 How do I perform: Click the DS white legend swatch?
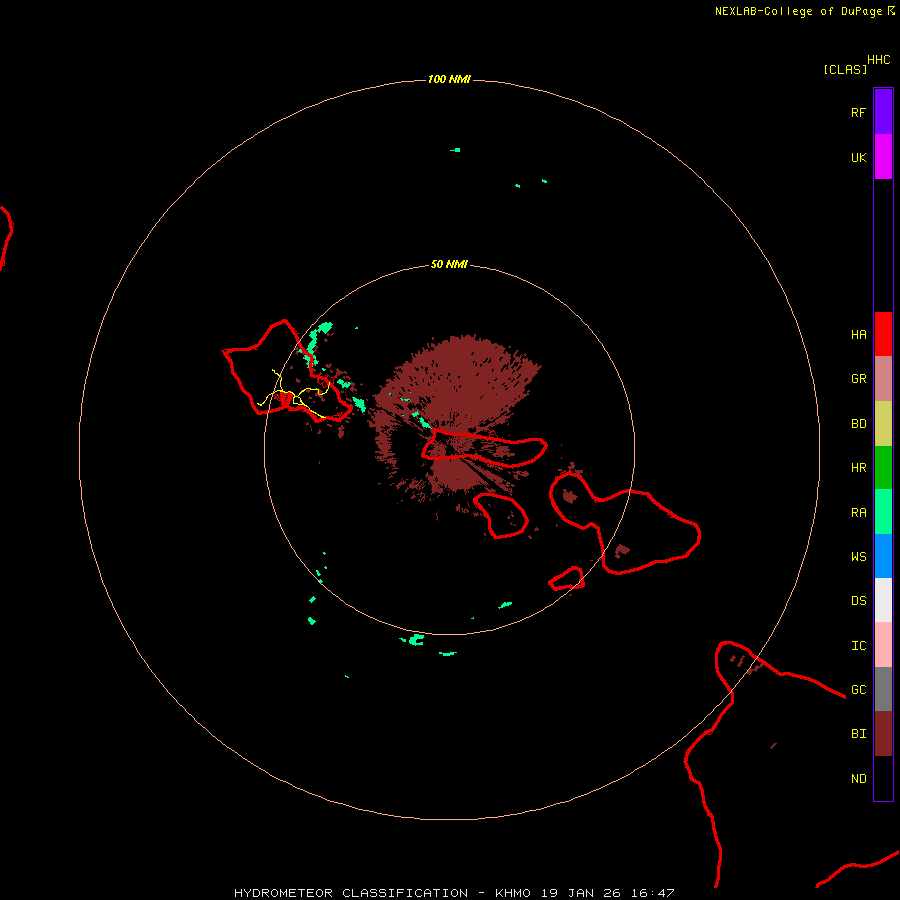point(883,600)
